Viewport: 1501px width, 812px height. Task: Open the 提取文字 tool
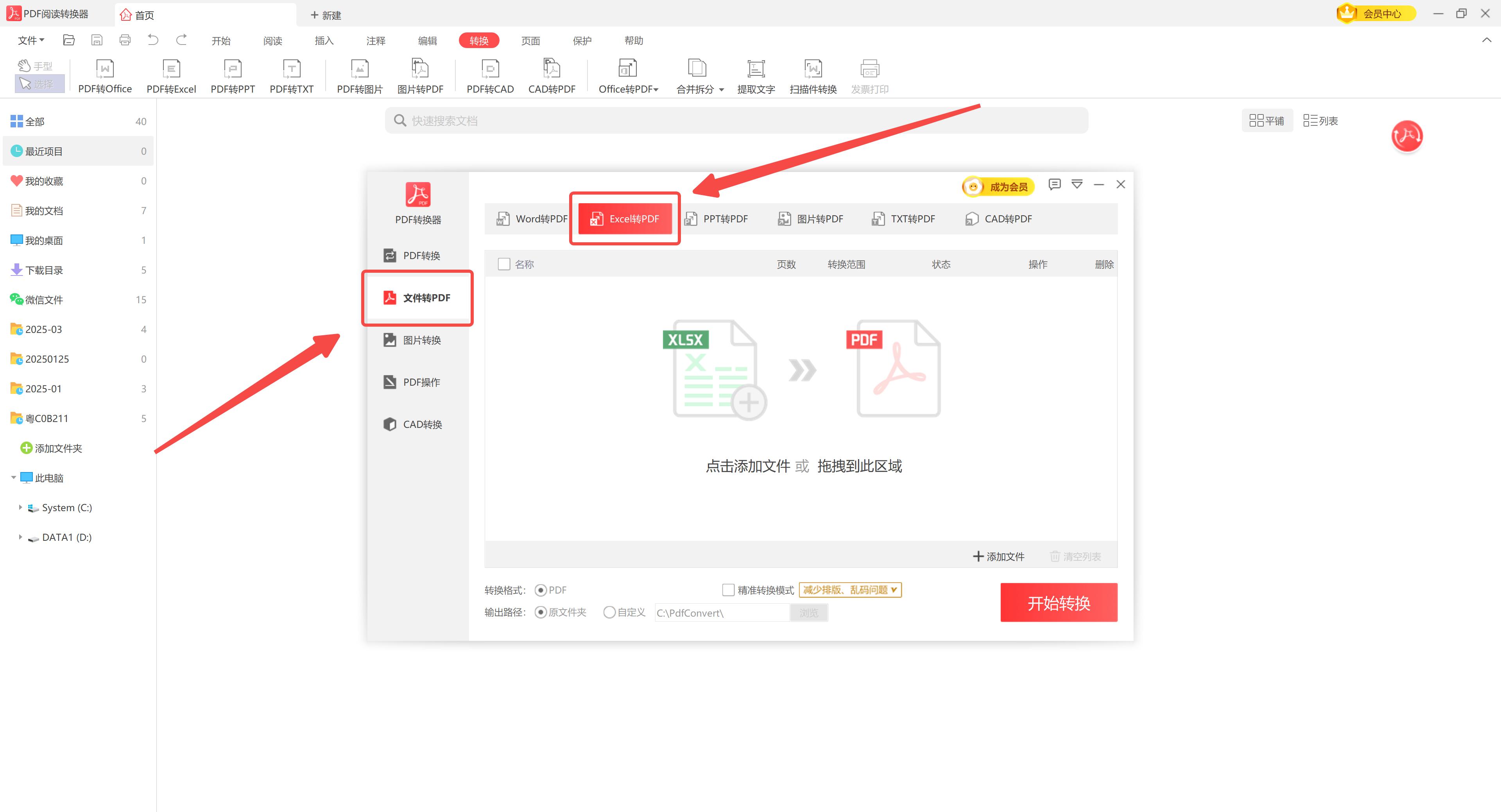756,76
